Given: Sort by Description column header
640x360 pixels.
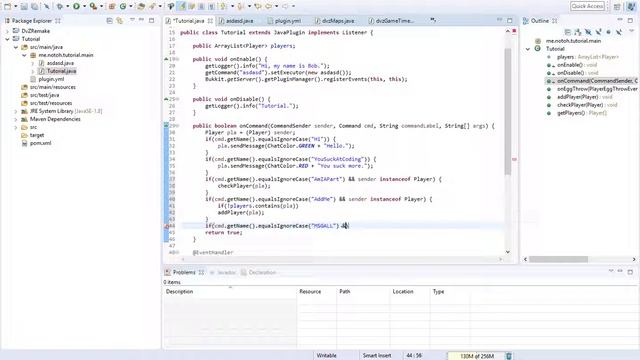Looking at the screenshot, I should (x=230, y=291).
